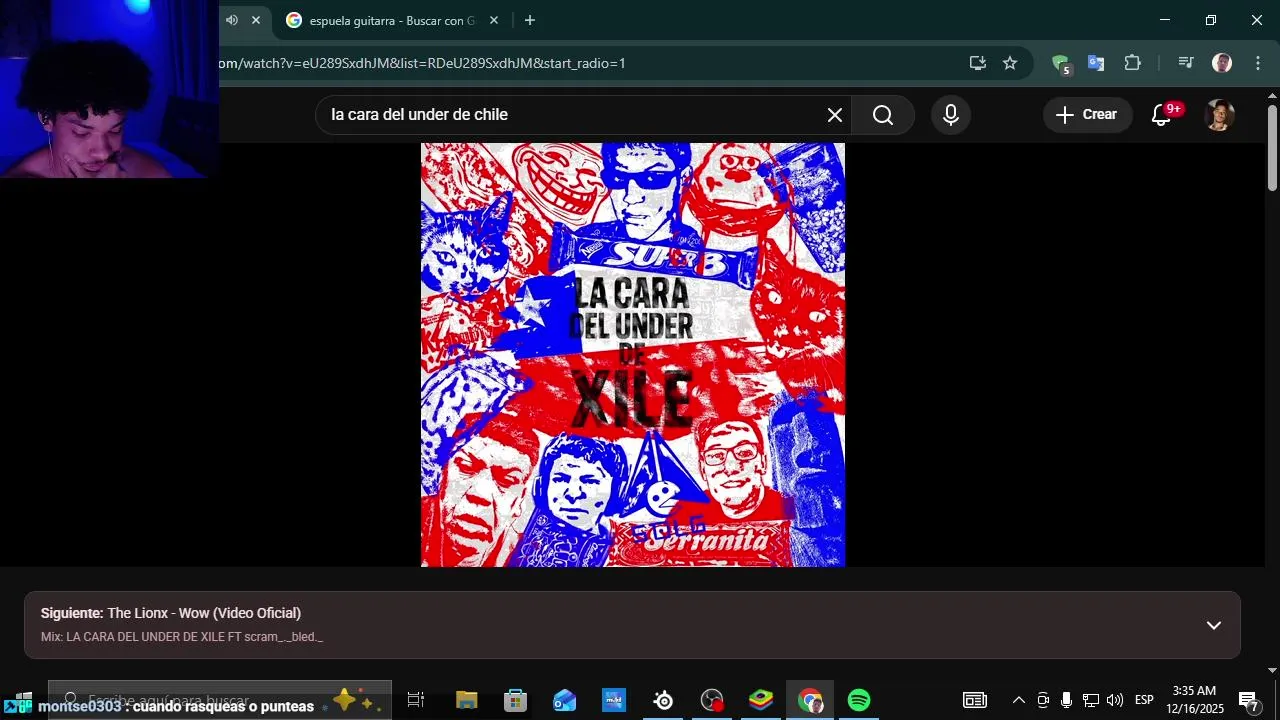Switch to espuela guitarra Google tab
1280x720 pixels.
click(x=392, y=21)
